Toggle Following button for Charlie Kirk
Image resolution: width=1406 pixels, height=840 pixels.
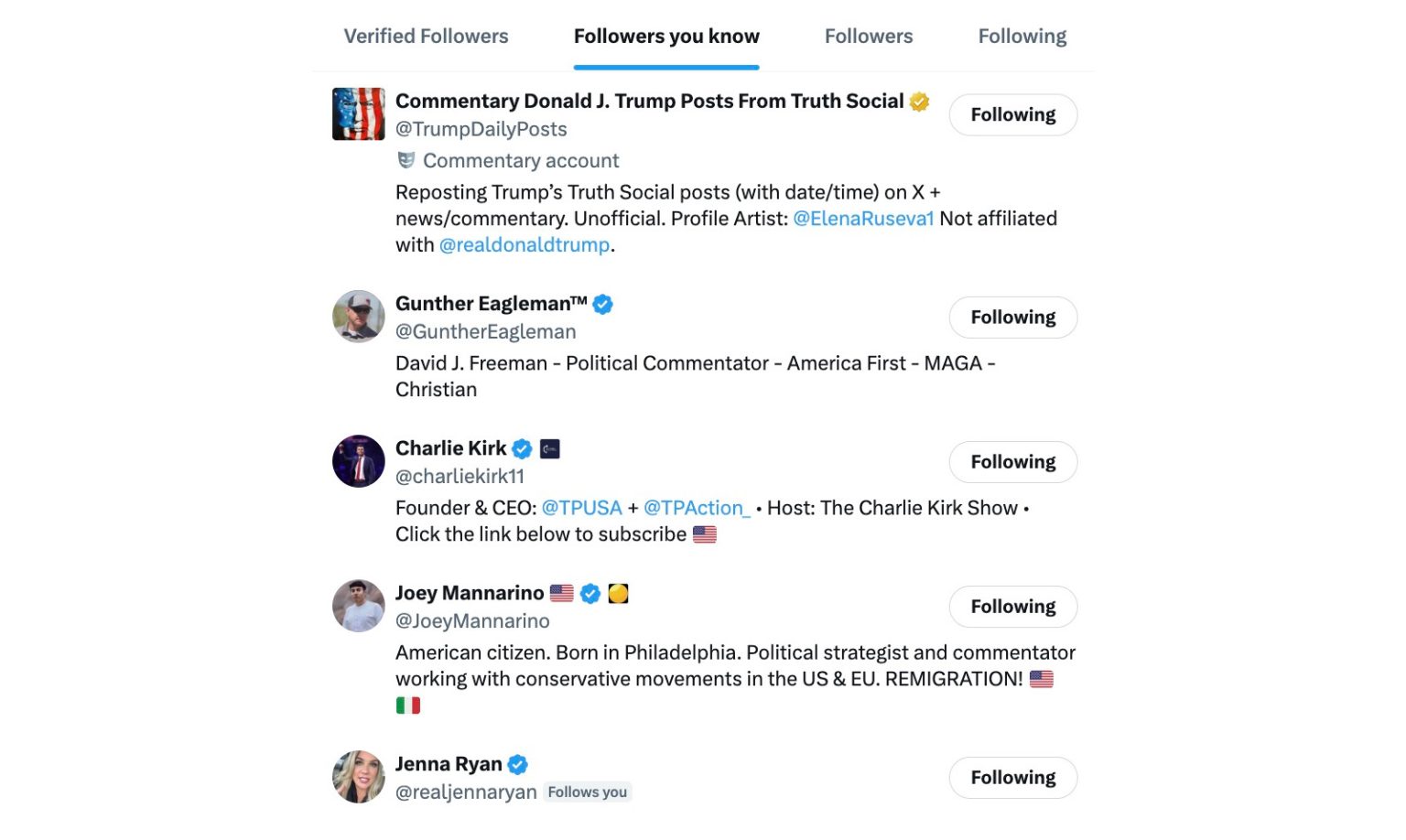[1012, 462]
